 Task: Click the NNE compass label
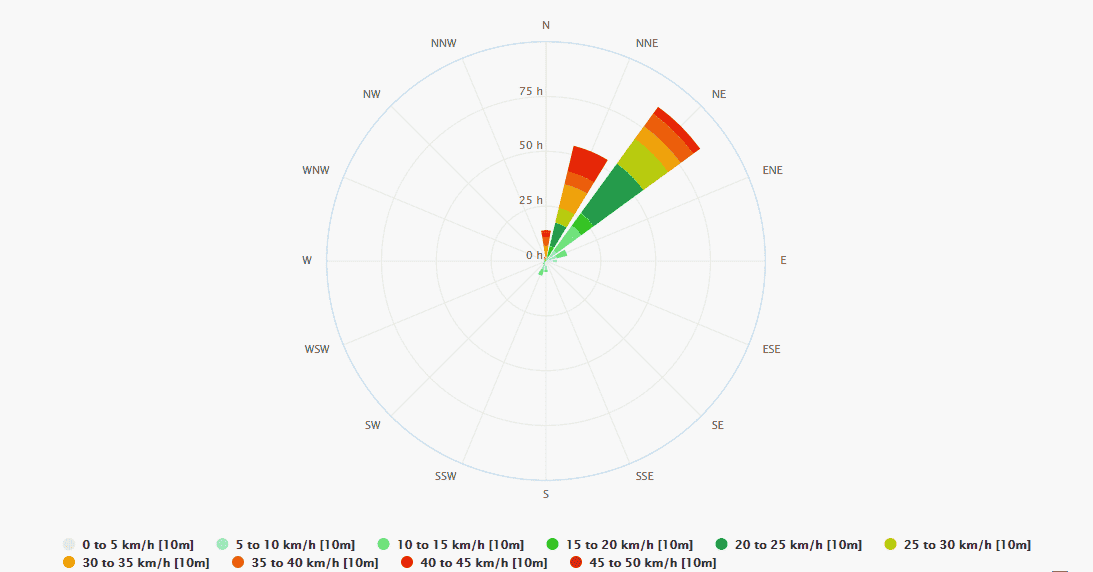[x=647, y=43]
